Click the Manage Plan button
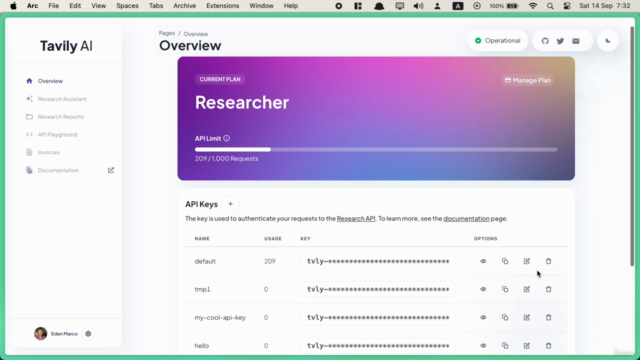The width and height of the screenshot is (640, 360). pos(528,80)
